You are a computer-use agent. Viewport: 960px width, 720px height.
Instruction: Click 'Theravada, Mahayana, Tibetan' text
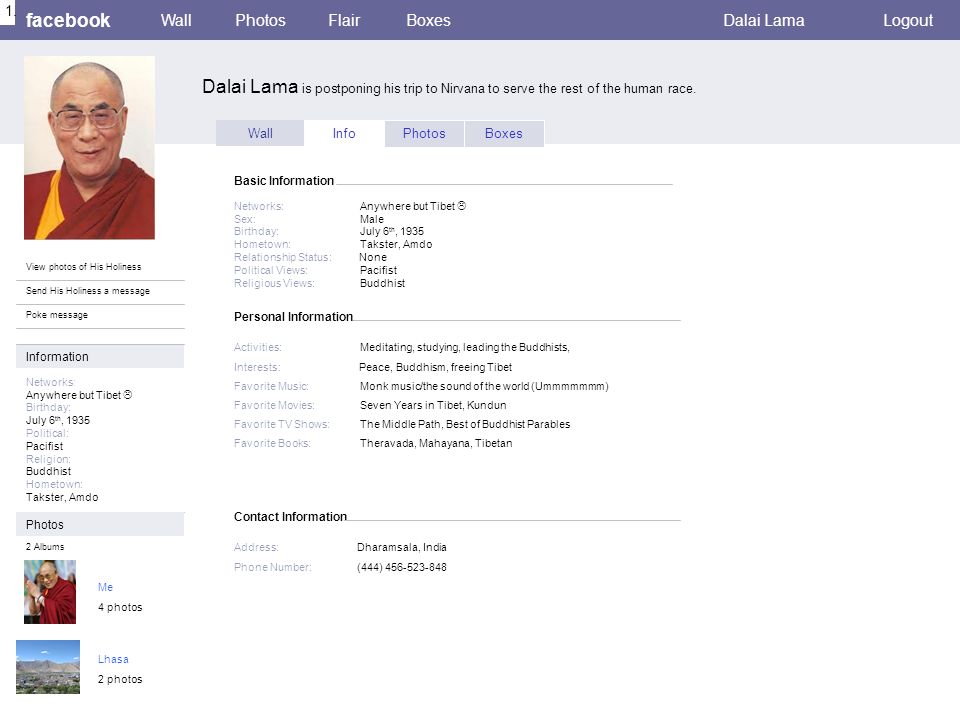click(436, 443)
